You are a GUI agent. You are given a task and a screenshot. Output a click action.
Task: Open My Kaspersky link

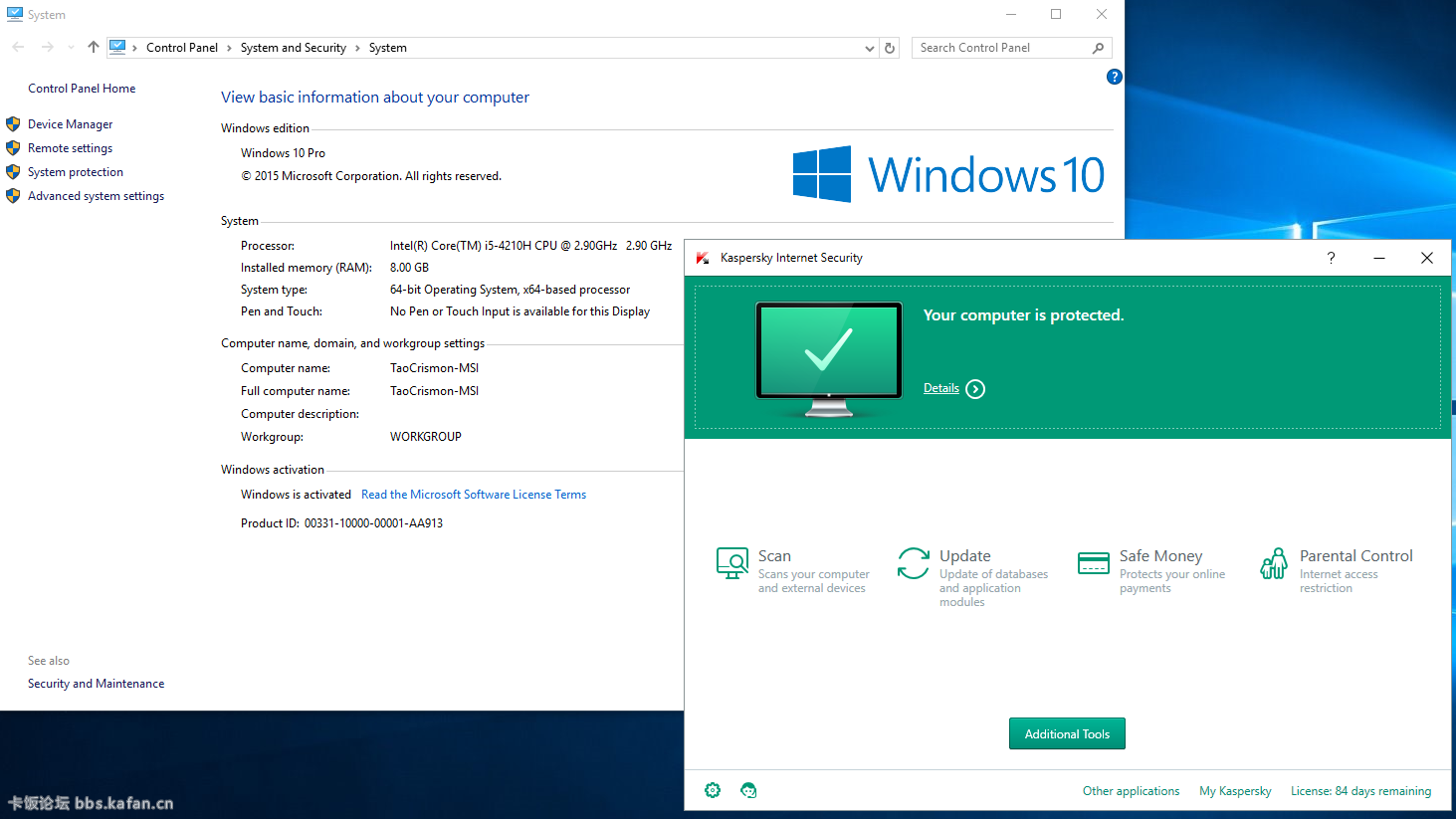click(1235, 791)
